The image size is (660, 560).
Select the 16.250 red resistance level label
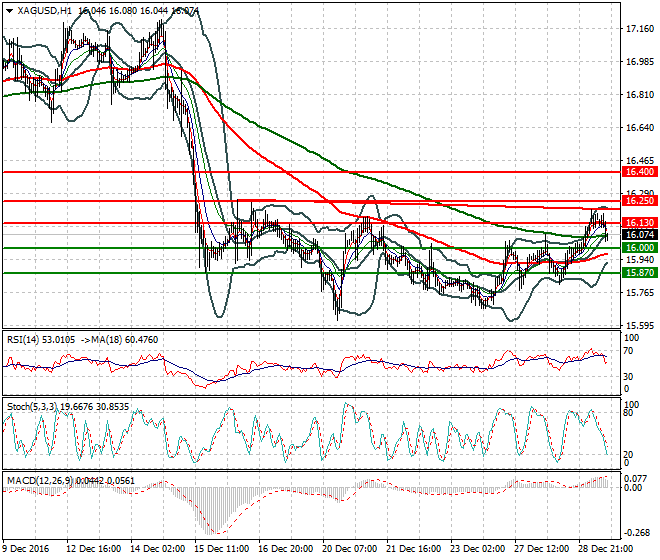click(x=639, y=201)
